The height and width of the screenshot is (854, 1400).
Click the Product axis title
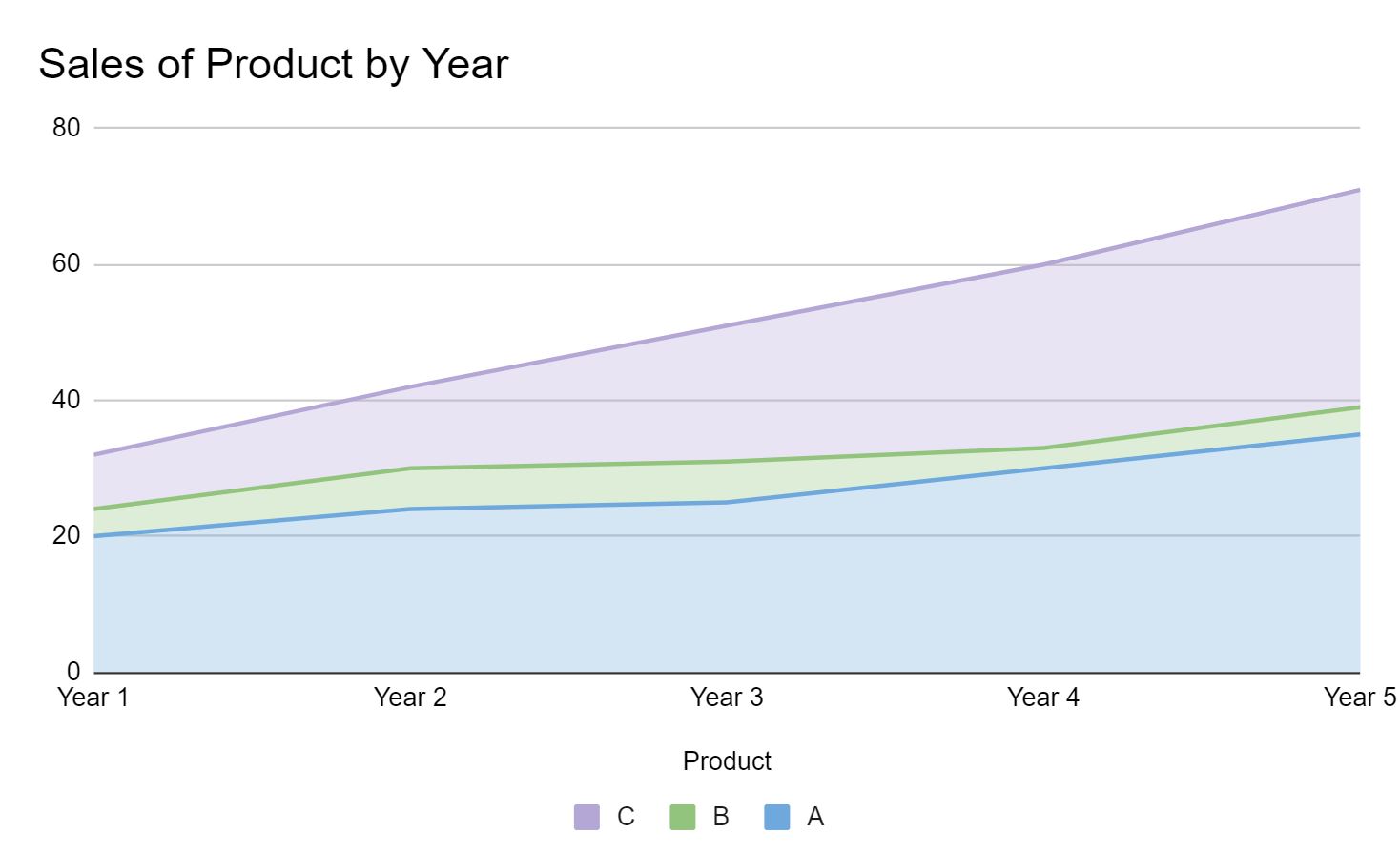[x=727, y=760]
